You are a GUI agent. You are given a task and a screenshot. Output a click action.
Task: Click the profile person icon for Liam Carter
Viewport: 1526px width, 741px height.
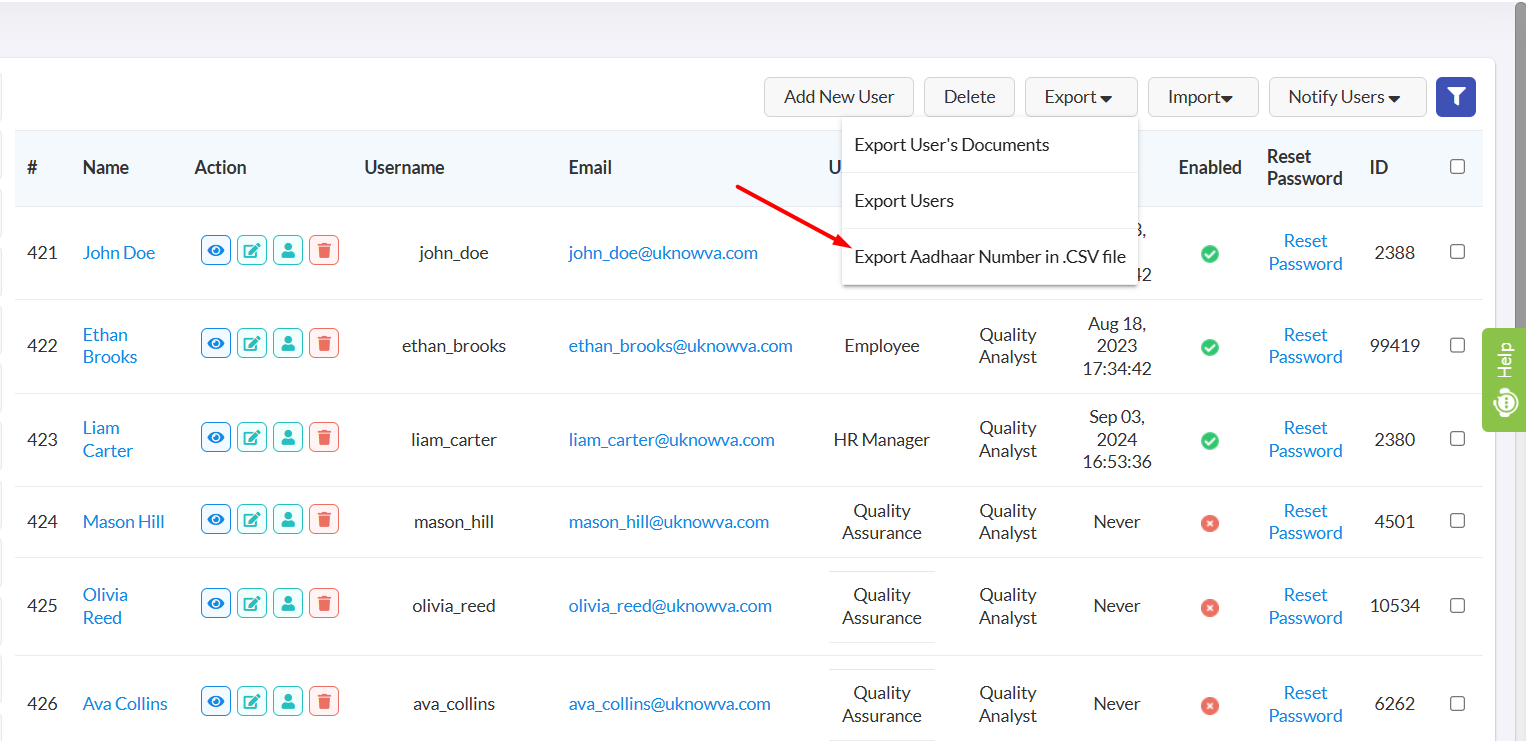point(288,437)
